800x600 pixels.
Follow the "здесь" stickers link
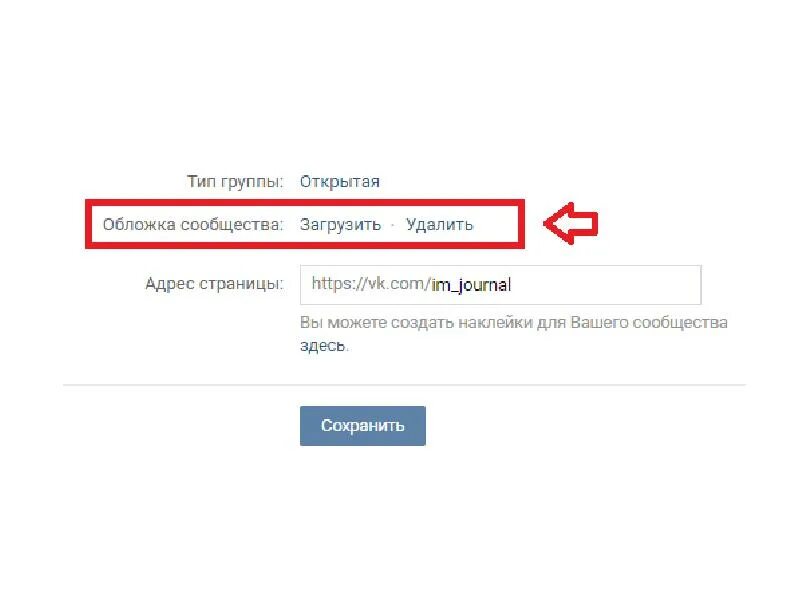pyautogui.click(x=322, y=345)
